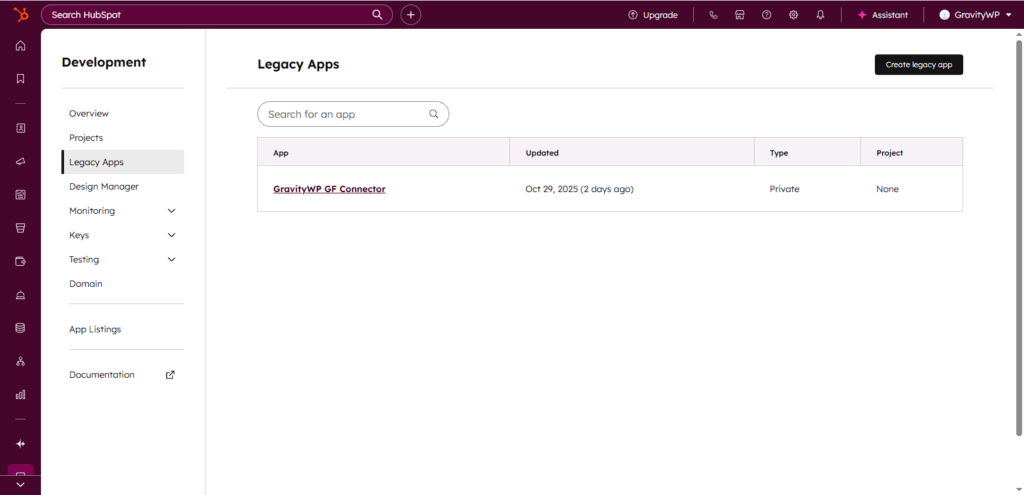Image resolution: width=1024 pixels, height=495 pixels.
Task: Expand the Keys menu chevron
Action: tap(172, 235)
